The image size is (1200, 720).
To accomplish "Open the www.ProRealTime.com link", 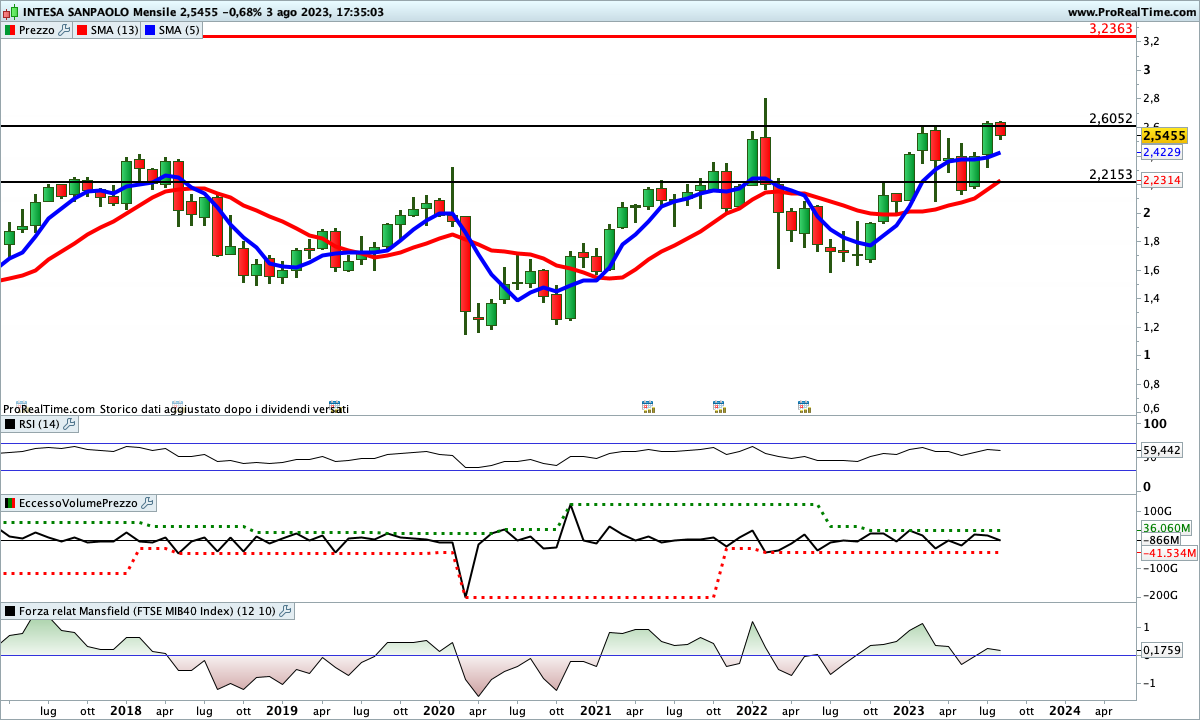I will coord(1132,11).
